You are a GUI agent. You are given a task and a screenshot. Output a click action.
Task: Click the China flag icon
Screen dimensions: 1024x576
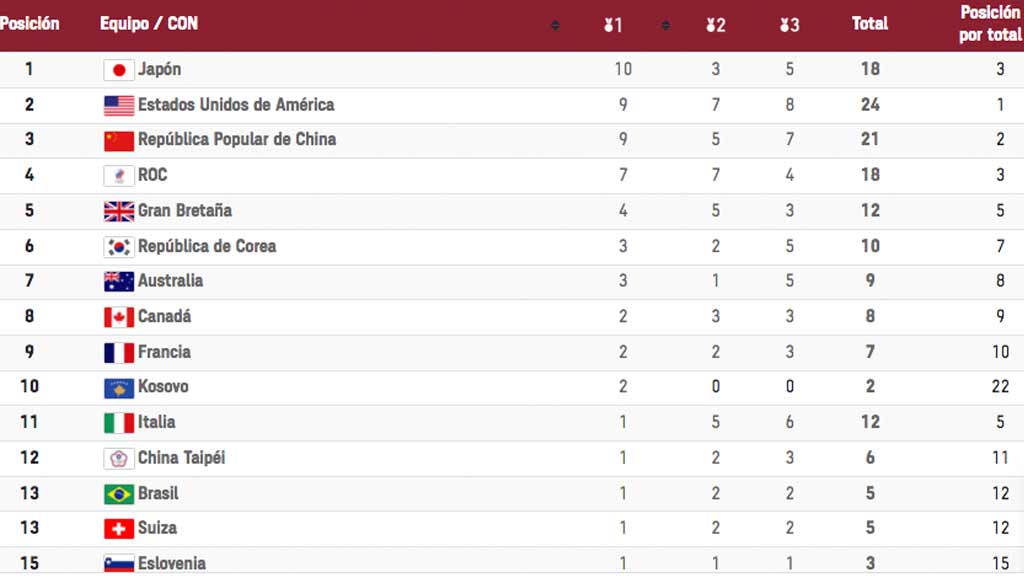119,140
